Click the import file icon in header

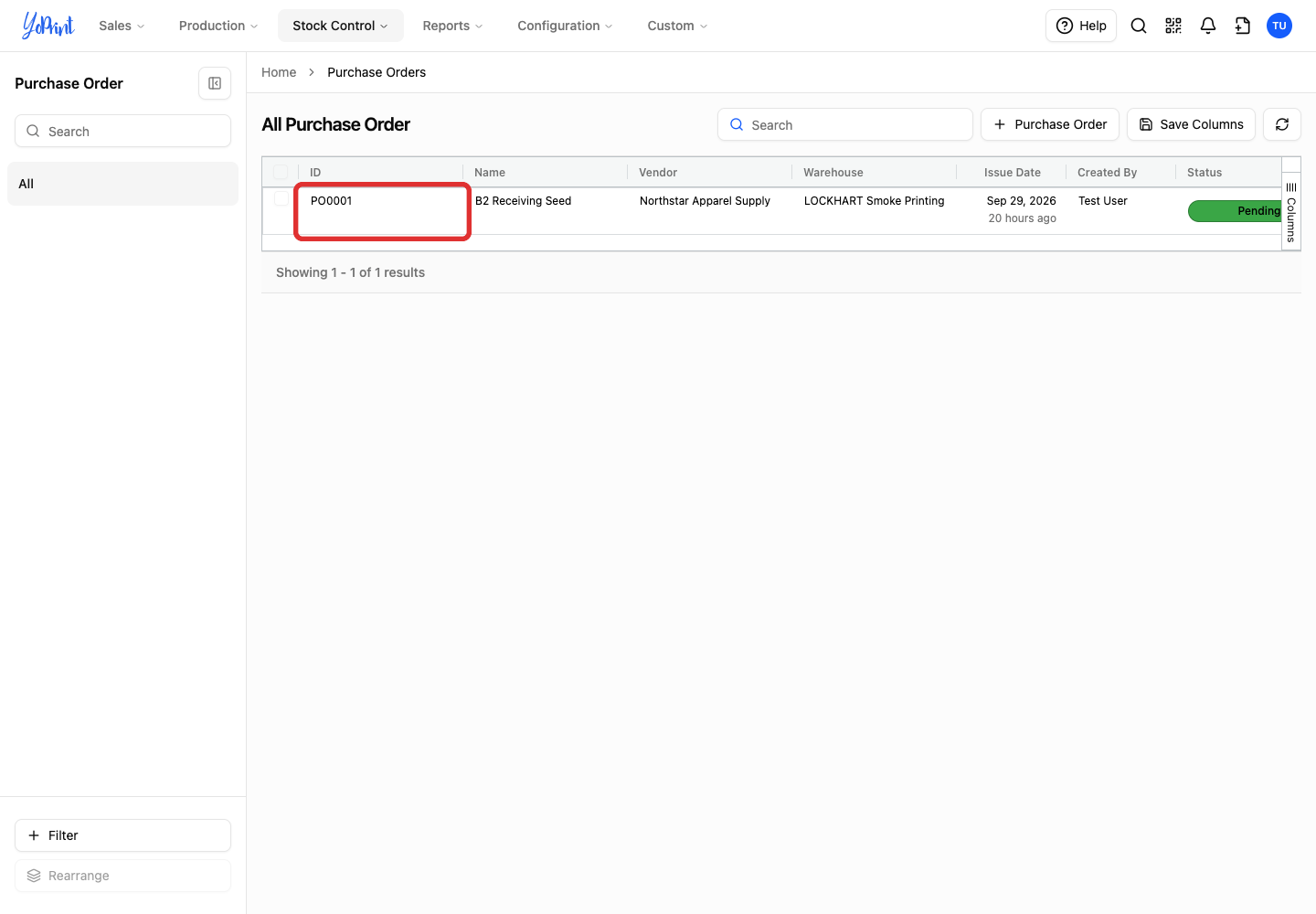tap(1243, 26)
